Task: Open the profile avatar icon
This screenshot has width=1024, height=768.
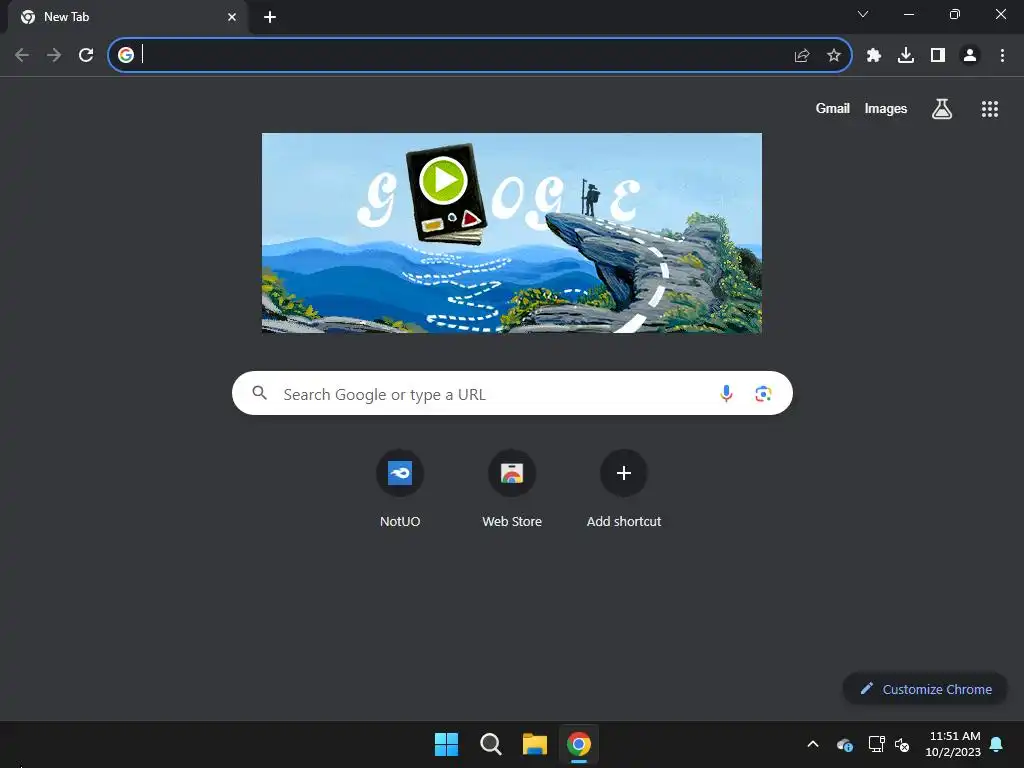Action: coord(970,56)
